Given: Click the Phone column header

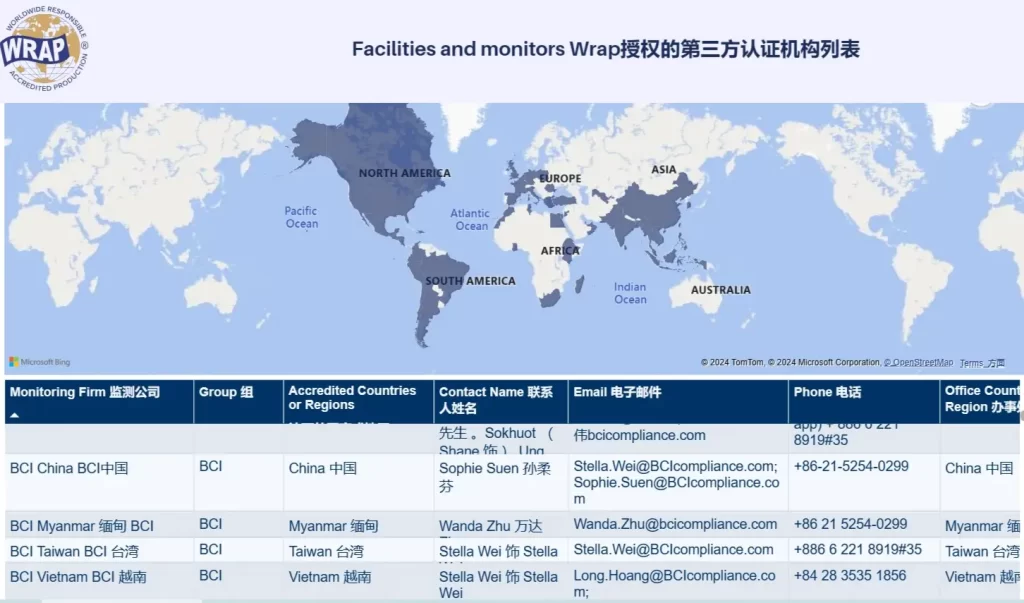Looking at the screenshot, I should pyautogui.click(x=827, y=392).
